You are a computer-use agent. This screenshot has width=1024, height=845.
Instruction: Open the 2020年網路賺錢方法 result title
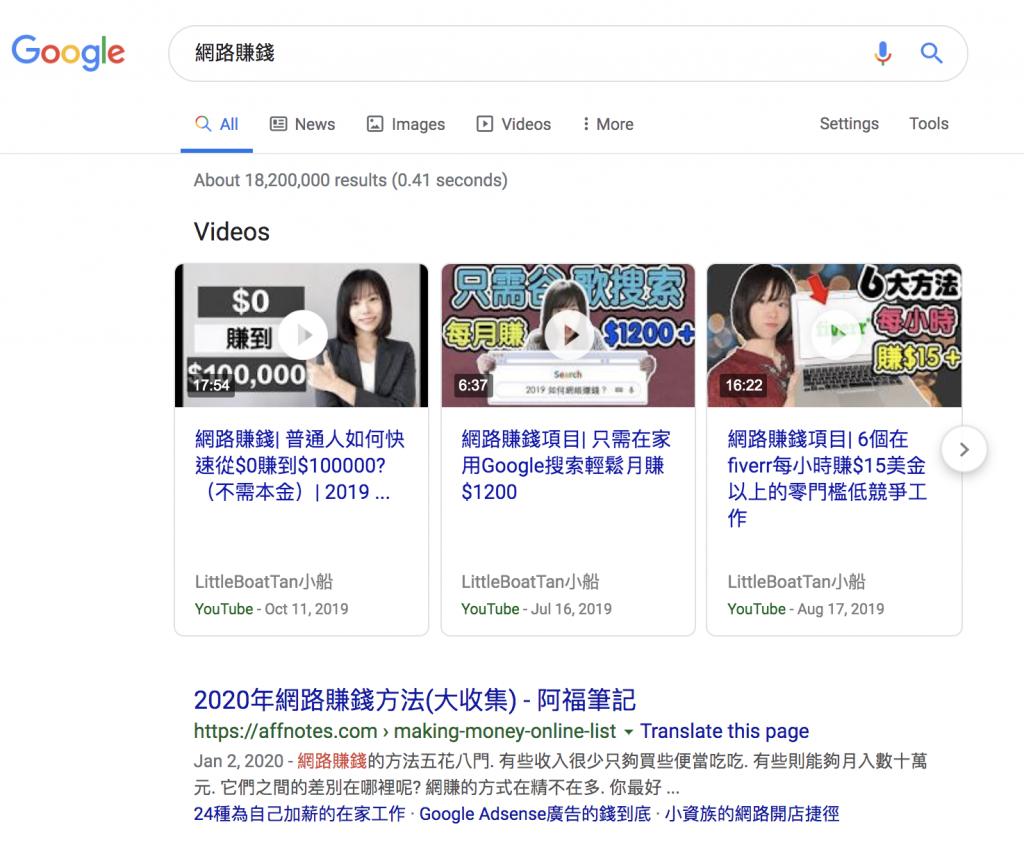coord(414,700)
